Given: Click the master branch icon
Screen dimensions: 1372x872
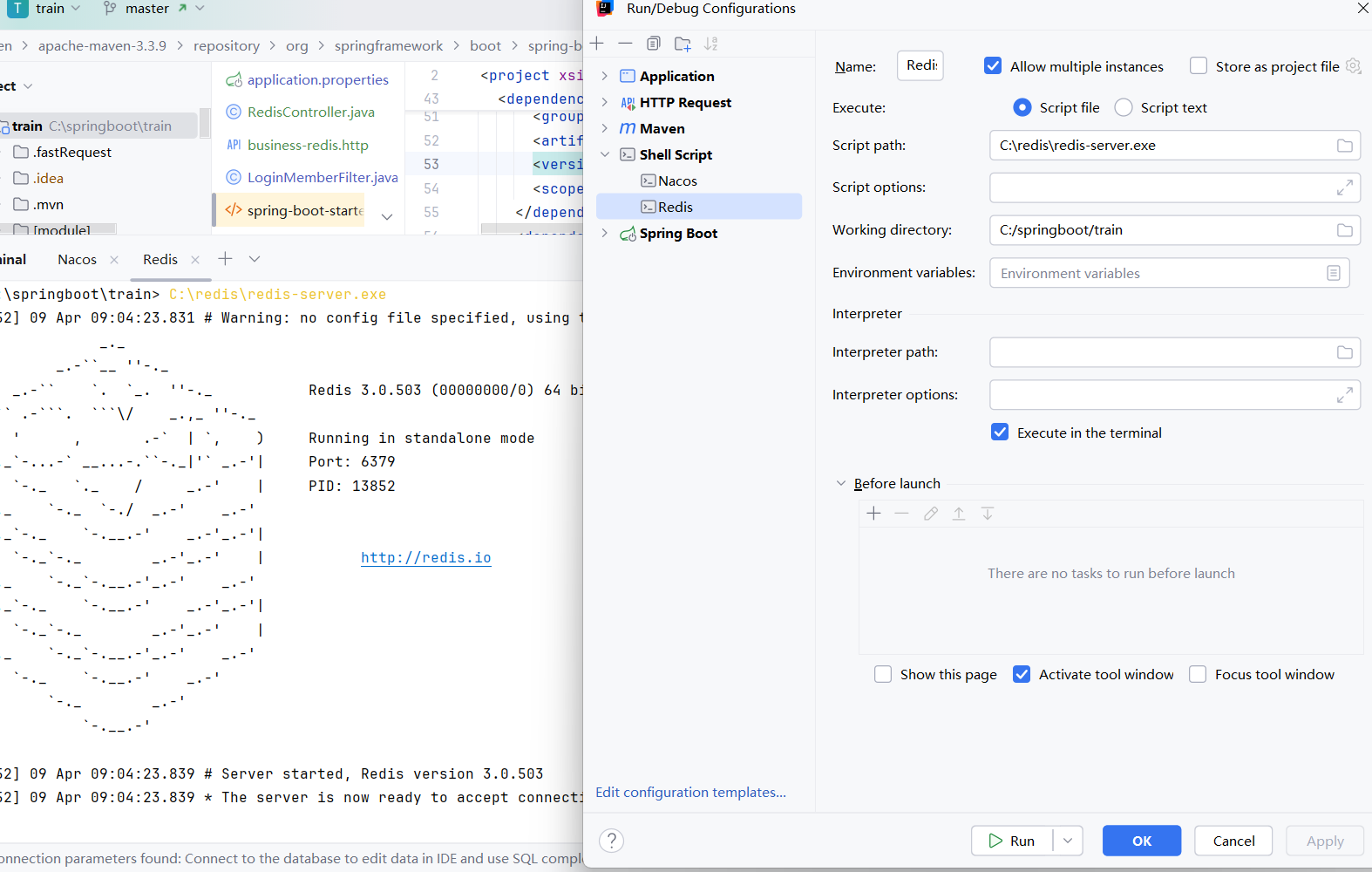Looking at the screenshot, I should [x=110, y=8].
